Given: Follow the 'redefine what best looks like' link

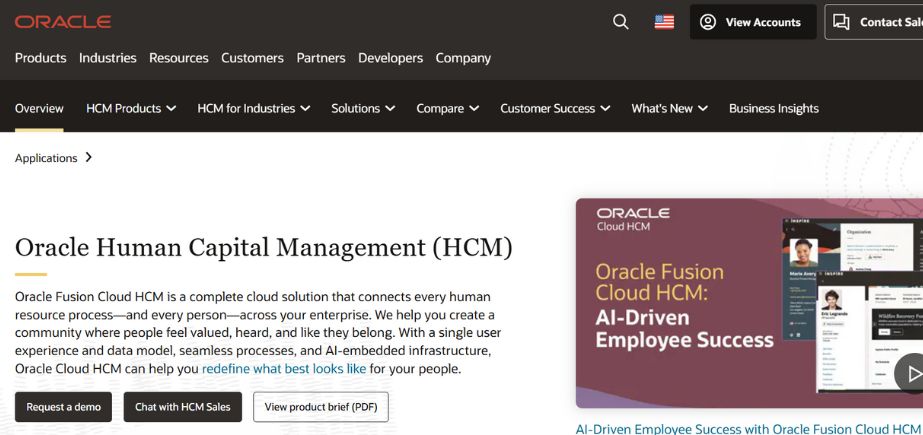Looking at the screenshot, I should [x=284, y=369].
